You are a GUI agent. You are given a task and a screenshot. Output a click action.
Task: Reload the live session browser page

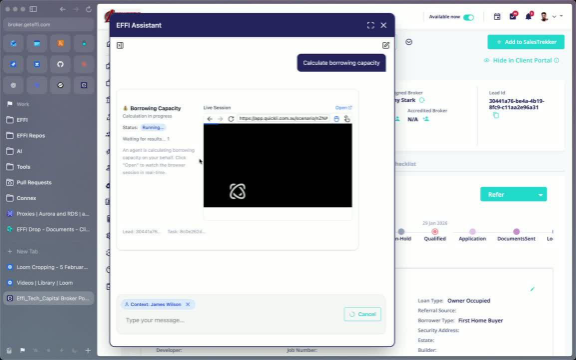coord(231,119)
